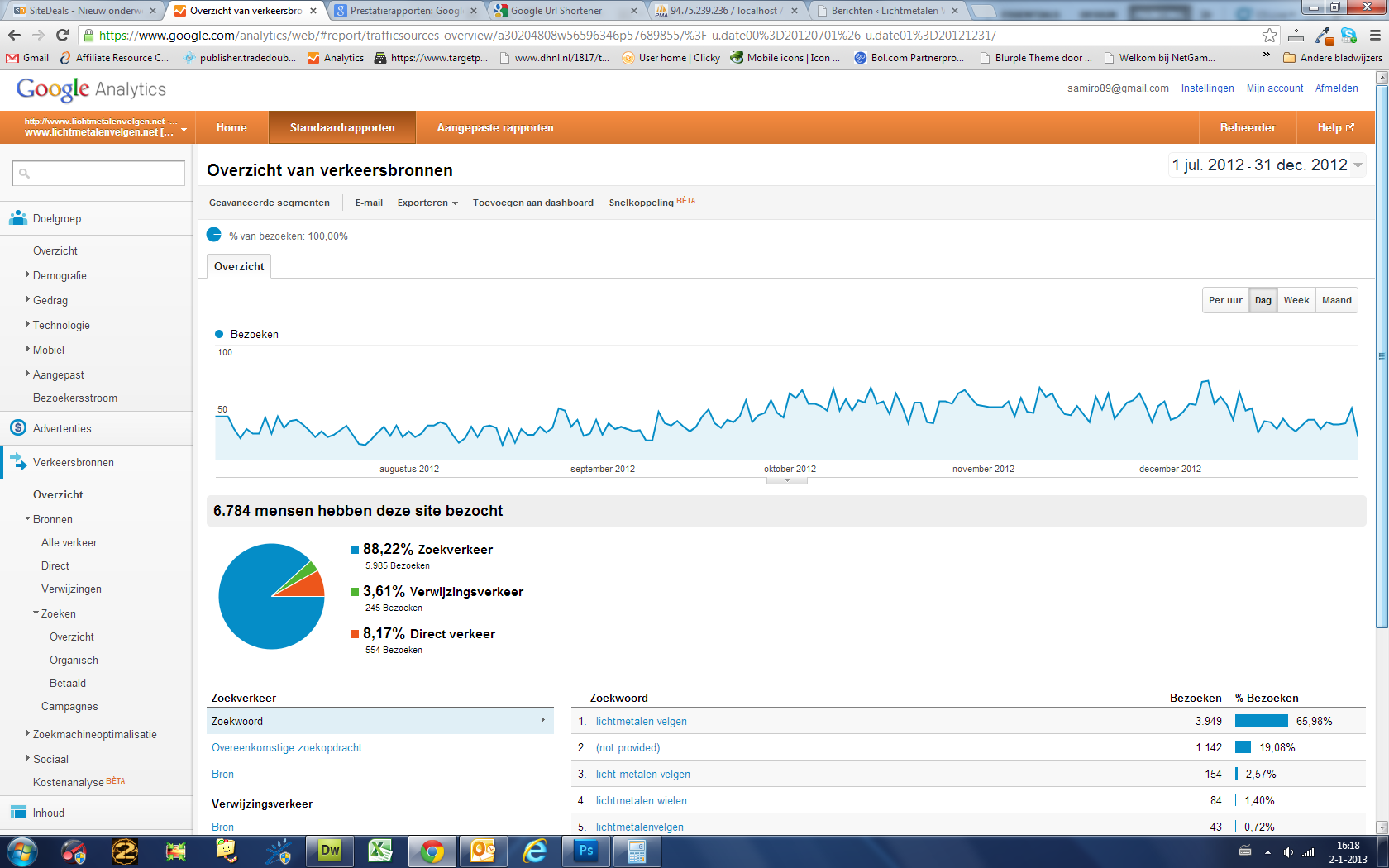The image size is (1389, 868).
Task: Click the search magnifier in the sidebar search box
Action: [24, 174]
